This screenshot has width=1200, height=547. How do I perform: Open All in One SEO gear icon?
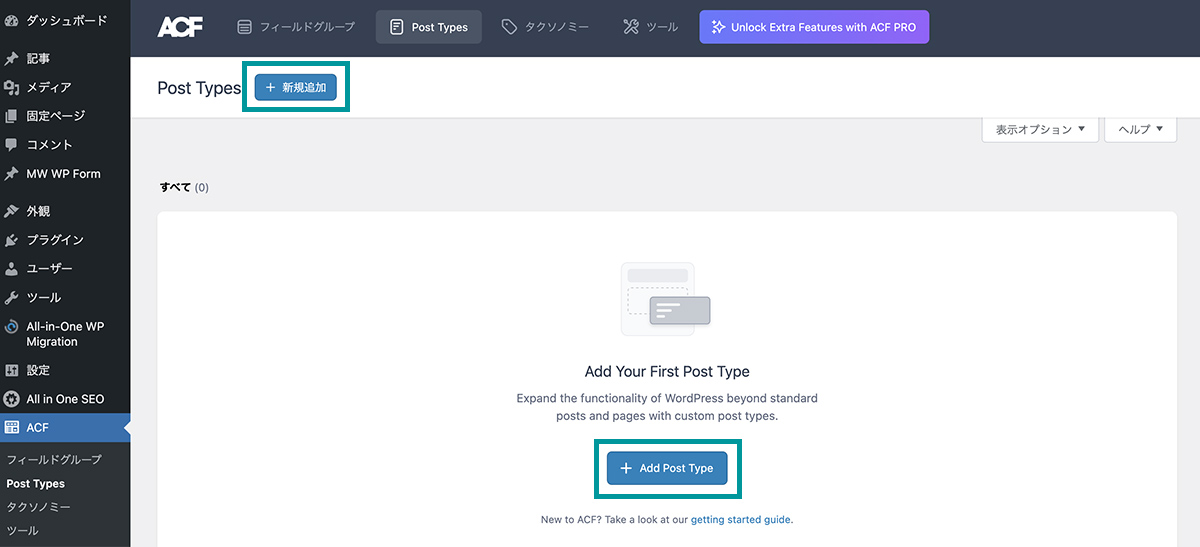12,399
